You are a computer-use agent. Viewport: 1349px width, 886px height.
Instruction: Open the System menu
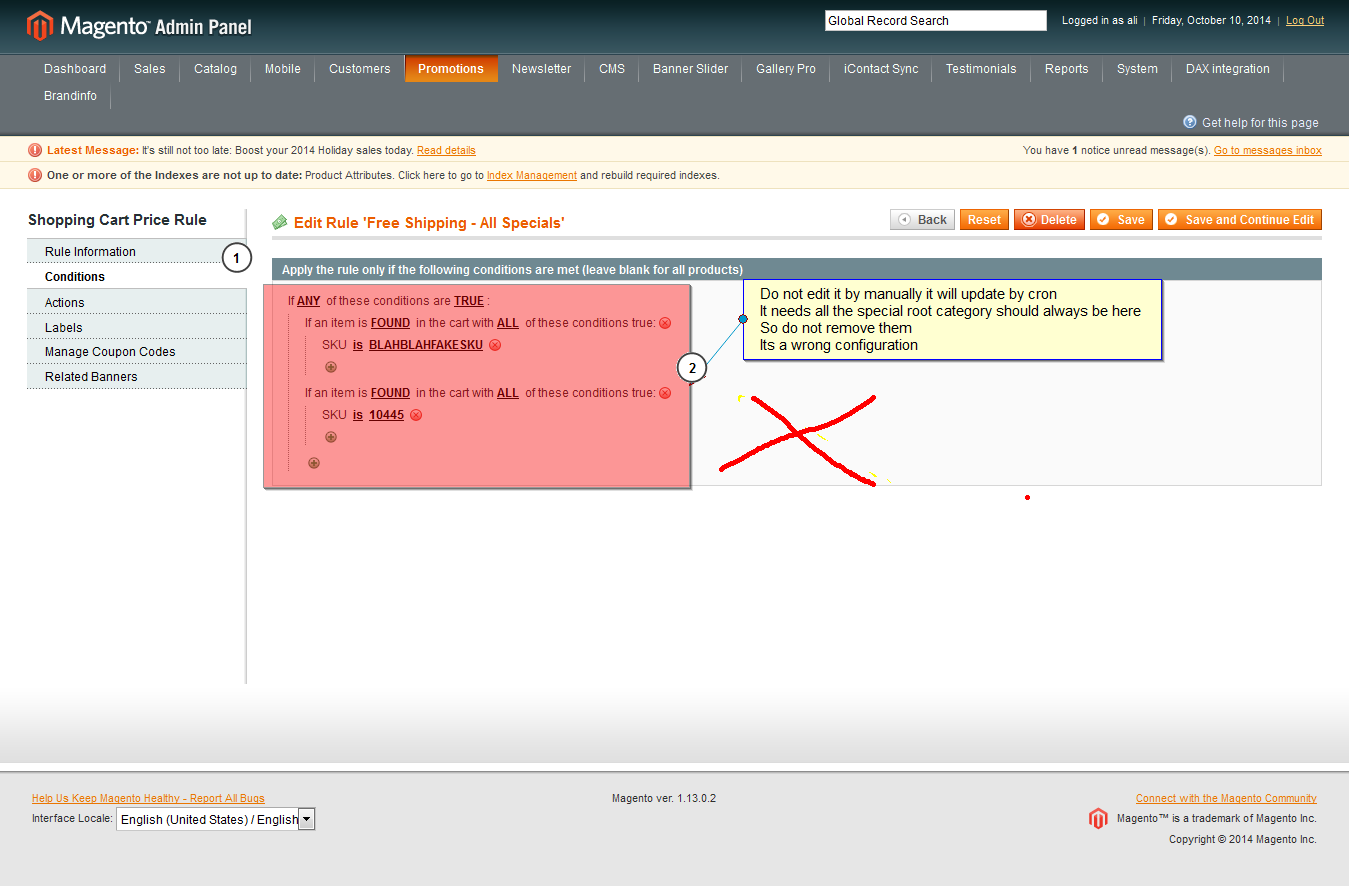coord(1138,69)
